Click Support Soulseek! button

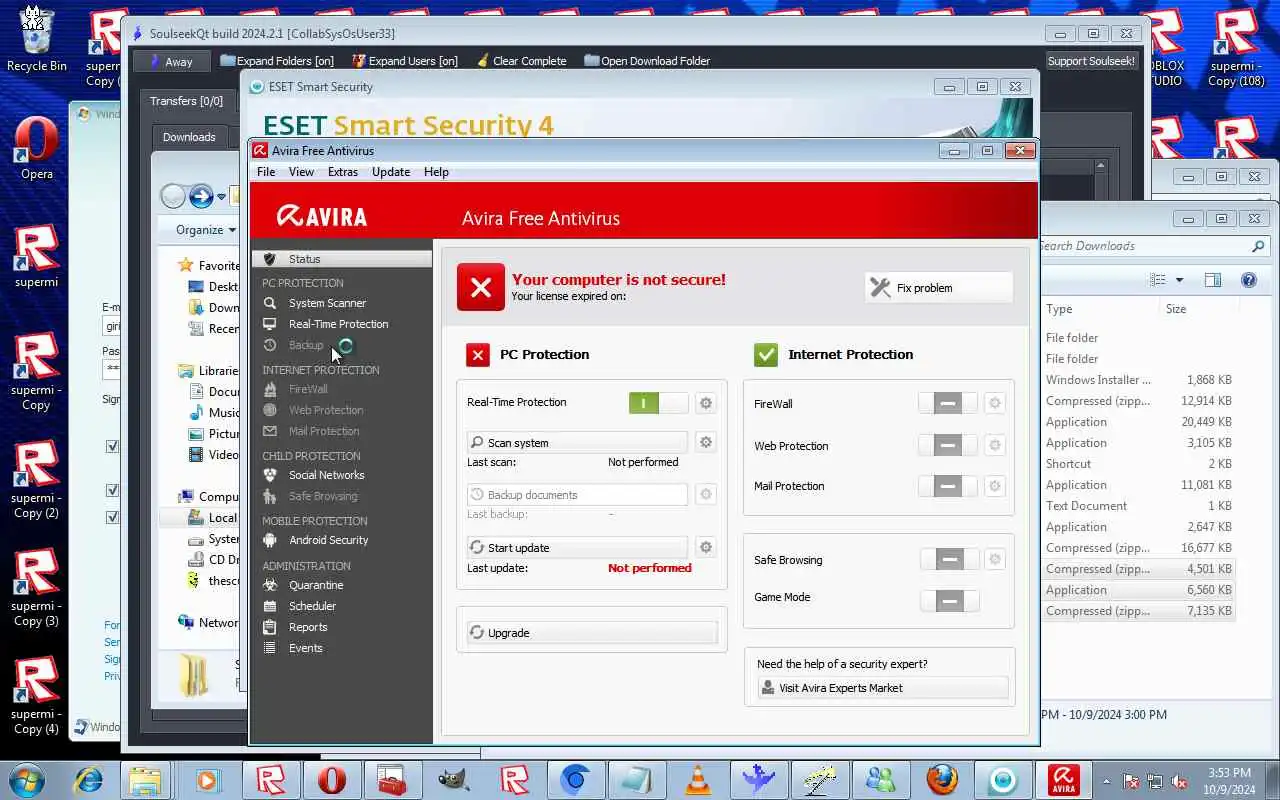tap(1091, 61)
